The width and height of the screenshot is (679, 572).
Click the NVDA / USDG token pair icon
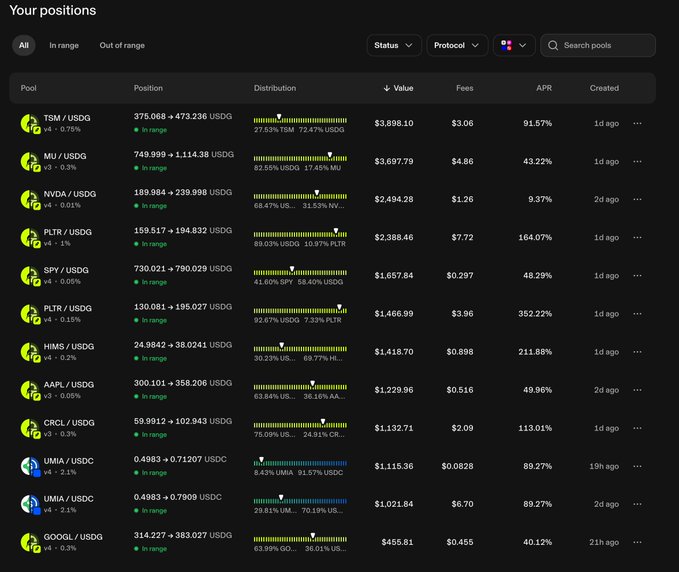coord(30,200)
